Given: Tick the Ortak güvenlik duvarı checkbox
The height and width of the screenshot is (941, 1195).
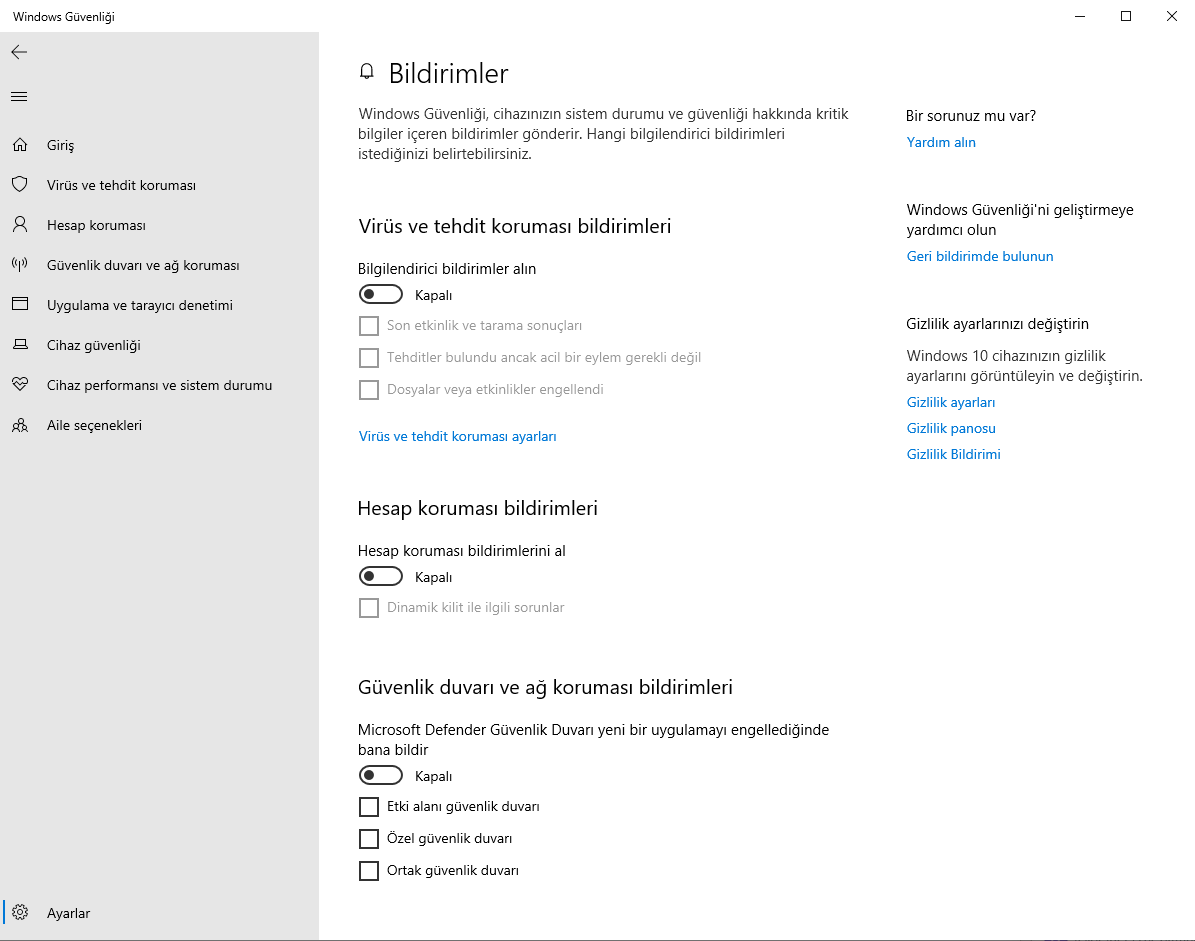Looking at the screenshot, I should tap(369, 871).
